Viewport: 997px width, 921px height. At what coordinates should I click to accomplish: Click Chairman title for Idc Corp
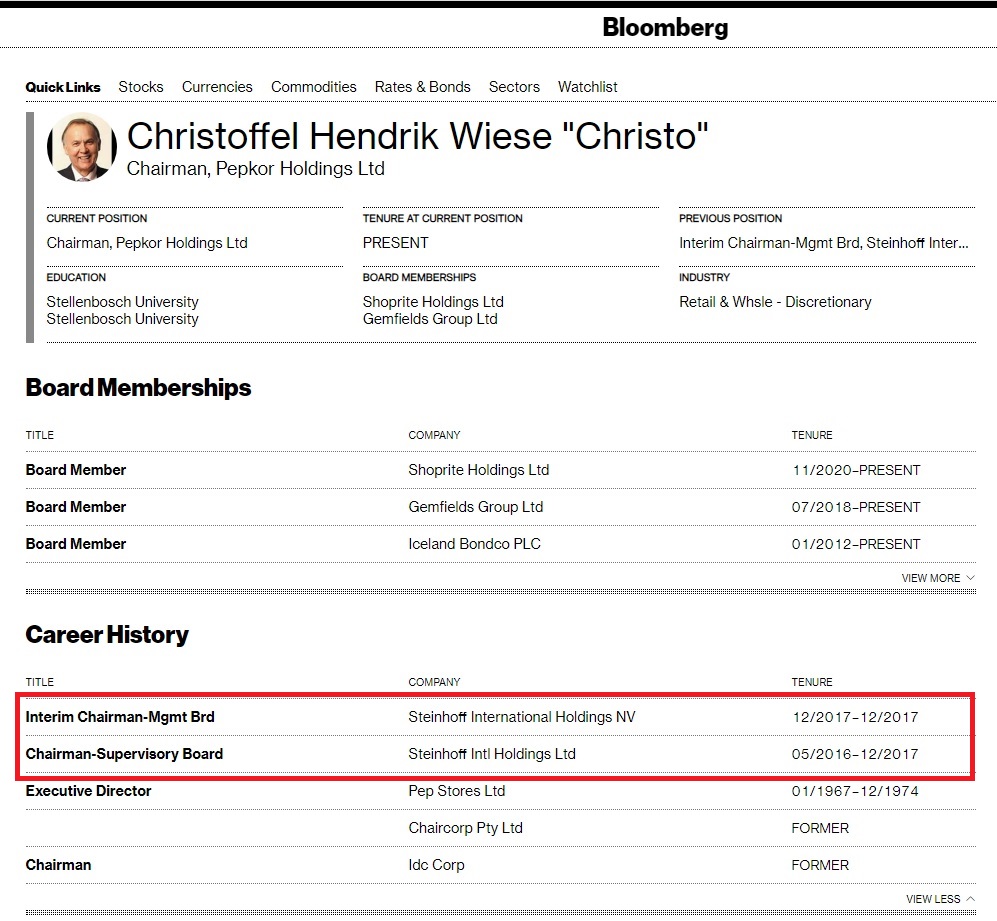pyautogui.click(x=58, y=865)
